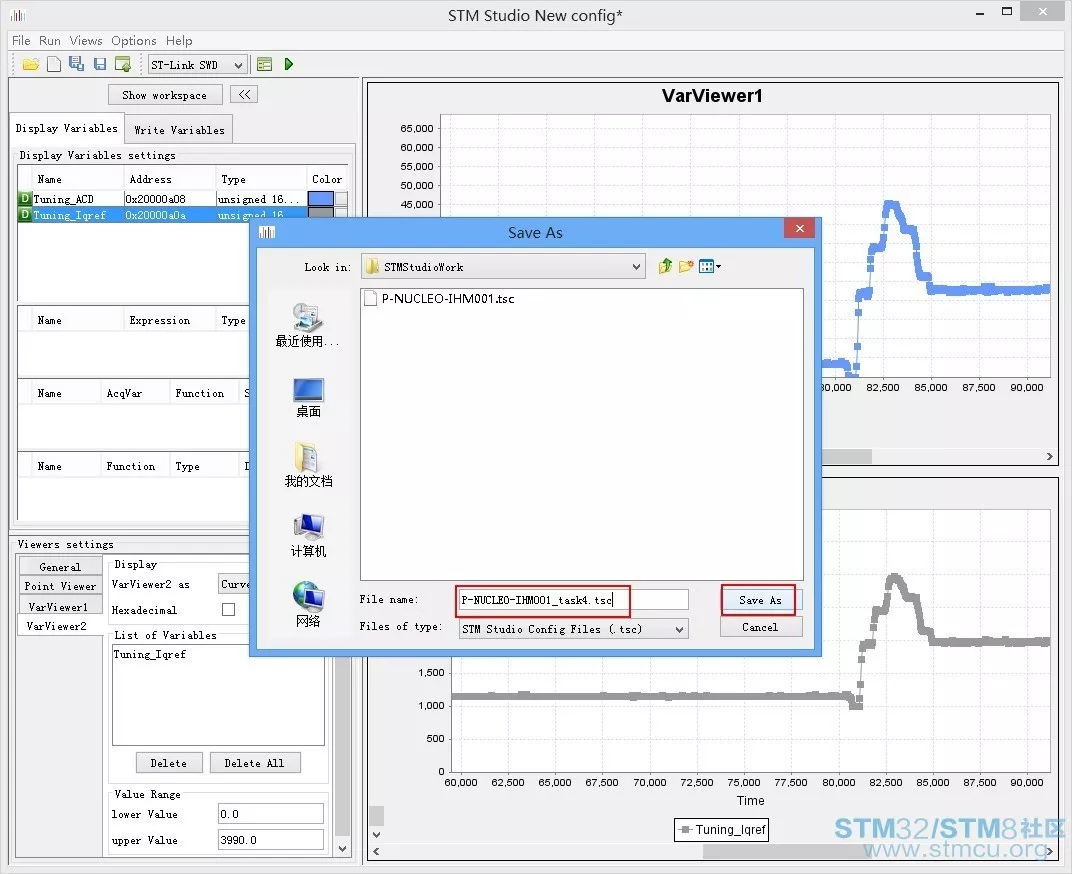Open a configuration with the folder icon
The width and height of the screenshot is (1072, 874).
(x=30, y=64)
